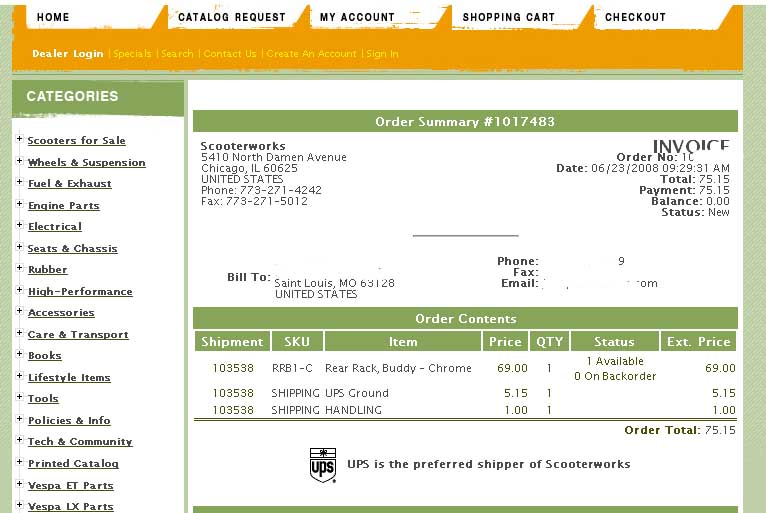
Task: Click the Phone: 773-271-4242 text
Action: click(x=261, y=190)
